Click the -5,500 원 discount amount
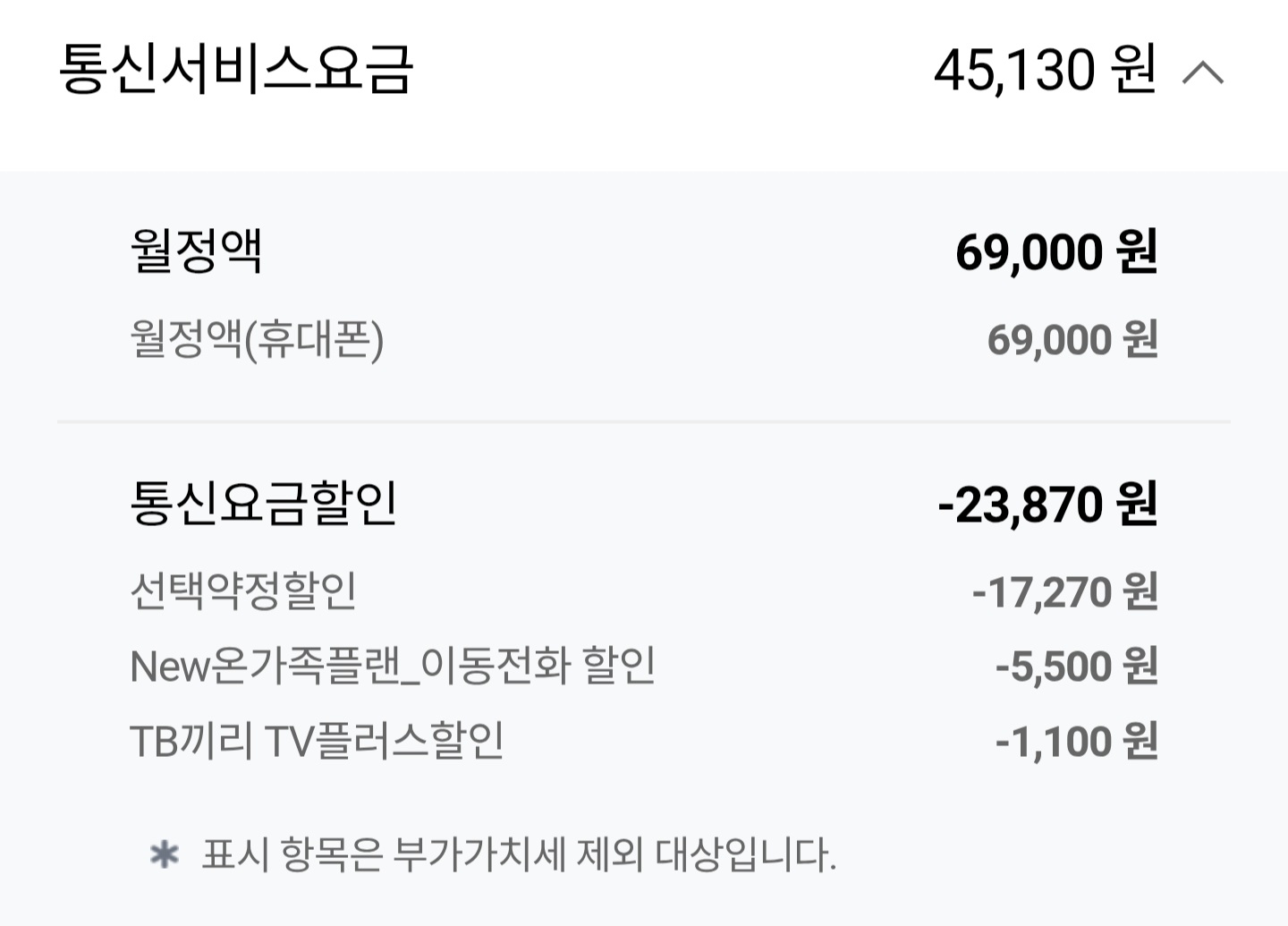The width and height of the screenshot is (1288, 926). pyautogui.click(x=1076, y=667)
